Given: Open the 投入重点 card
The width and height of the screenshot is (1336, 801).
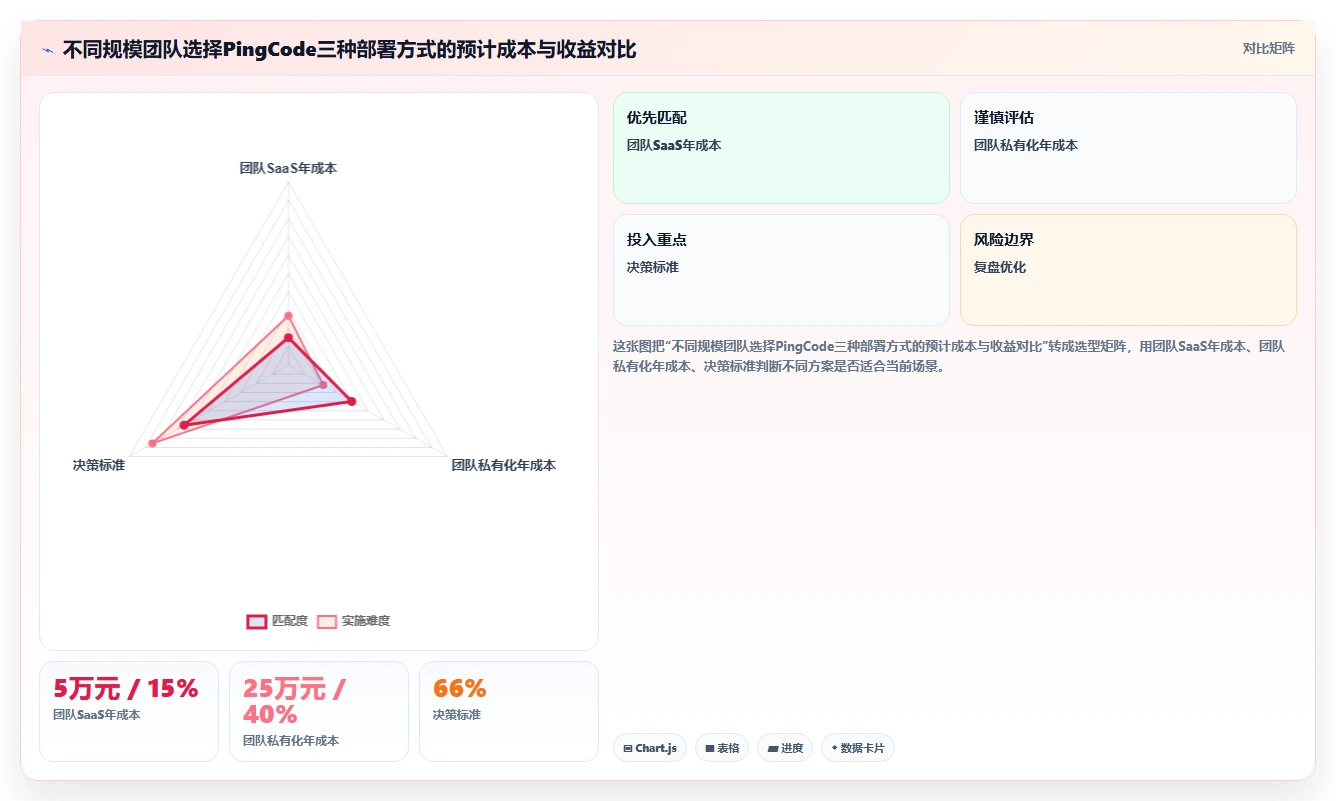Looking at the screenshot, I should tap(781, 270).
